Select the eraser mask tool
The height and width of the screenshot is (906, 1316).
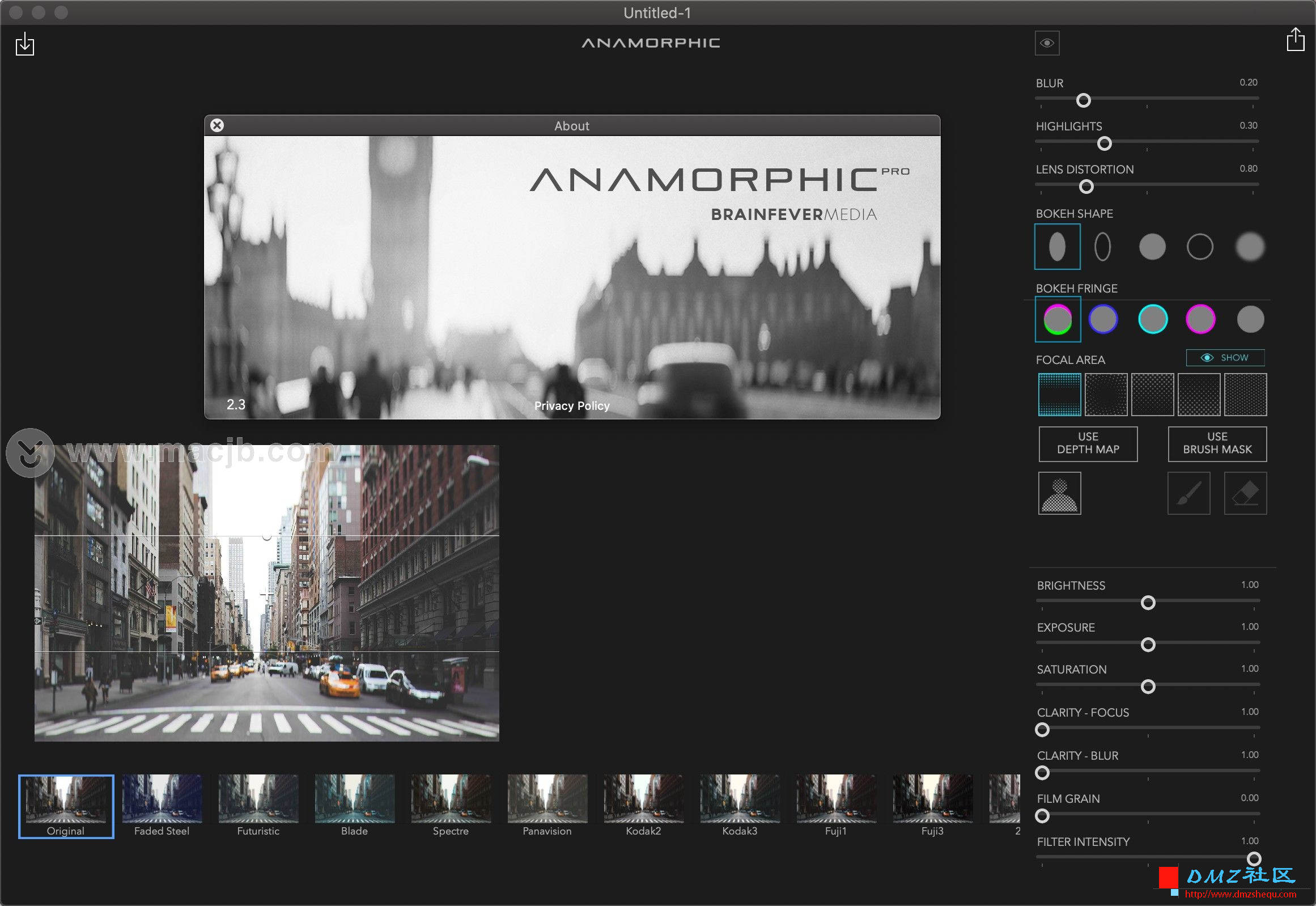click(1245, 493)
